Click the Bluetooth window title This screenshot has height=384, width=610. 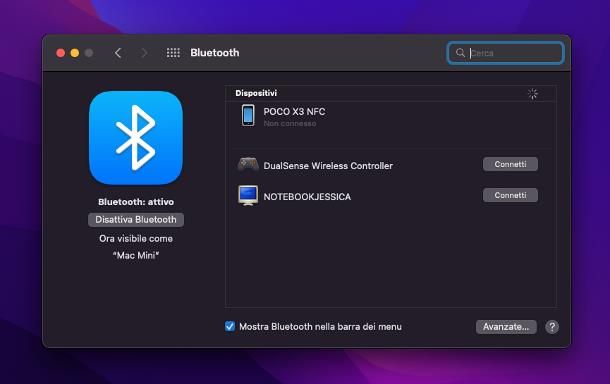[x=215, y=53]
